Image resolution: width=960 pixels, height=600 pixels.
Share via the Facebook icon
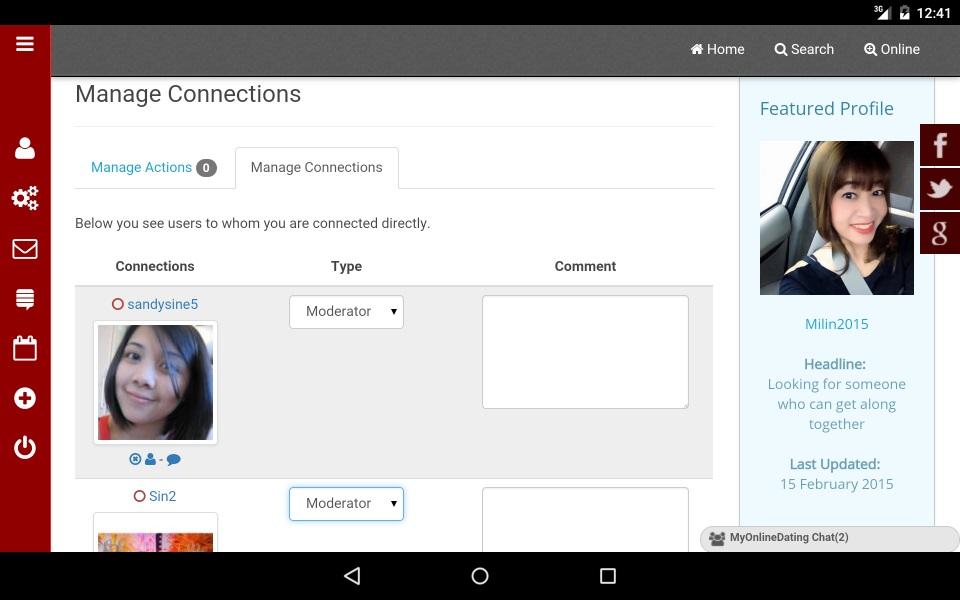[x=940, y=145]
